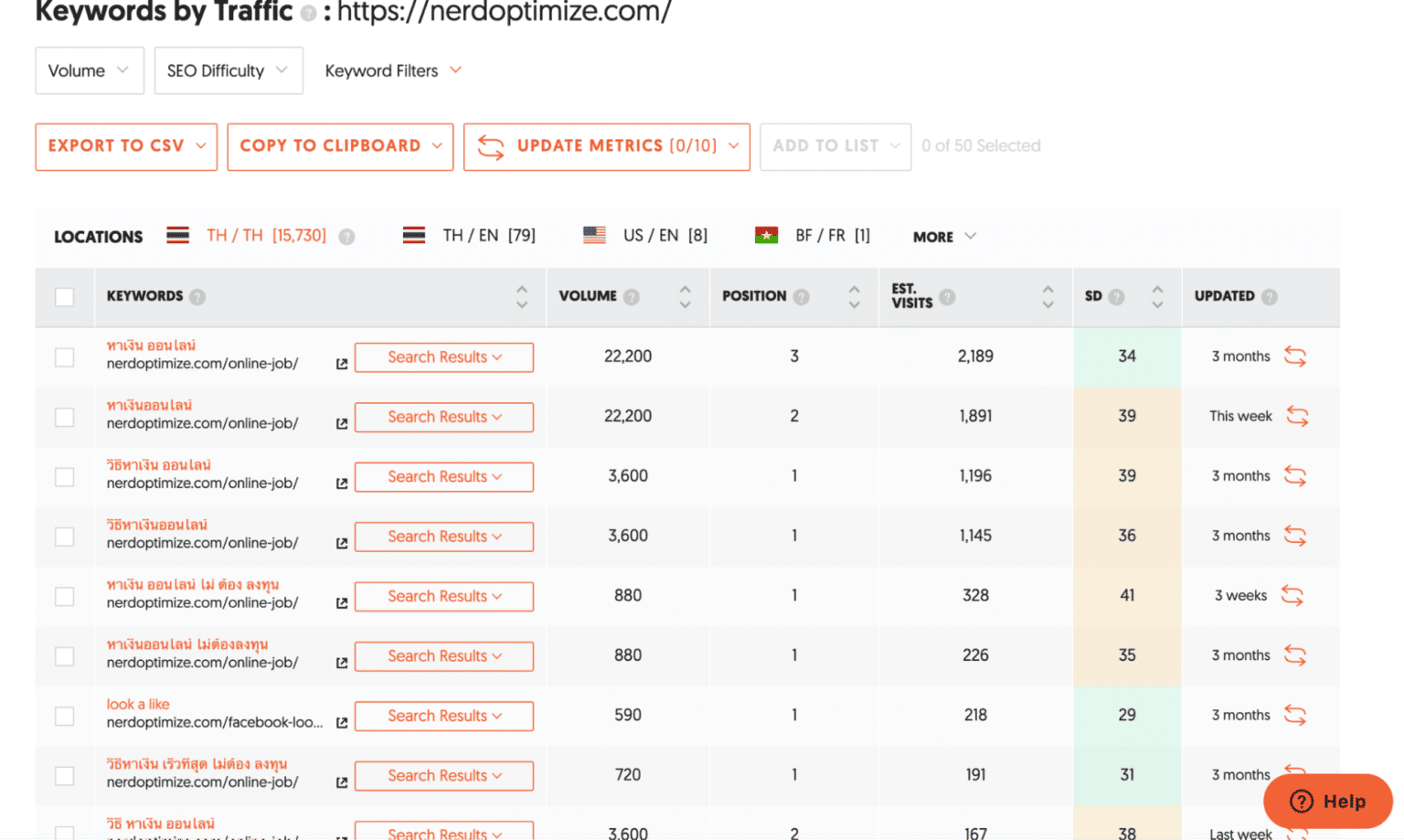
Task: Open the Volume filter dropdown
Action: 89,70
